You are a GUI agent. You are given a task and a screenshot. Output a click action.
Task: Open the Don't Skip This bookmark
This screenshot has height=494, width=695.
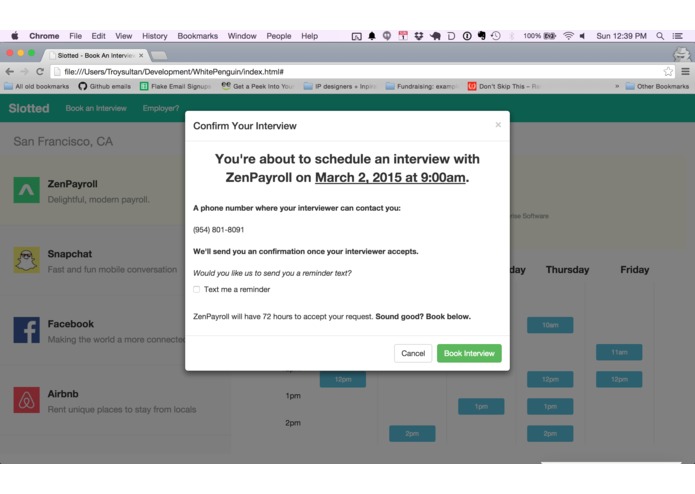(x=504, y=86)
